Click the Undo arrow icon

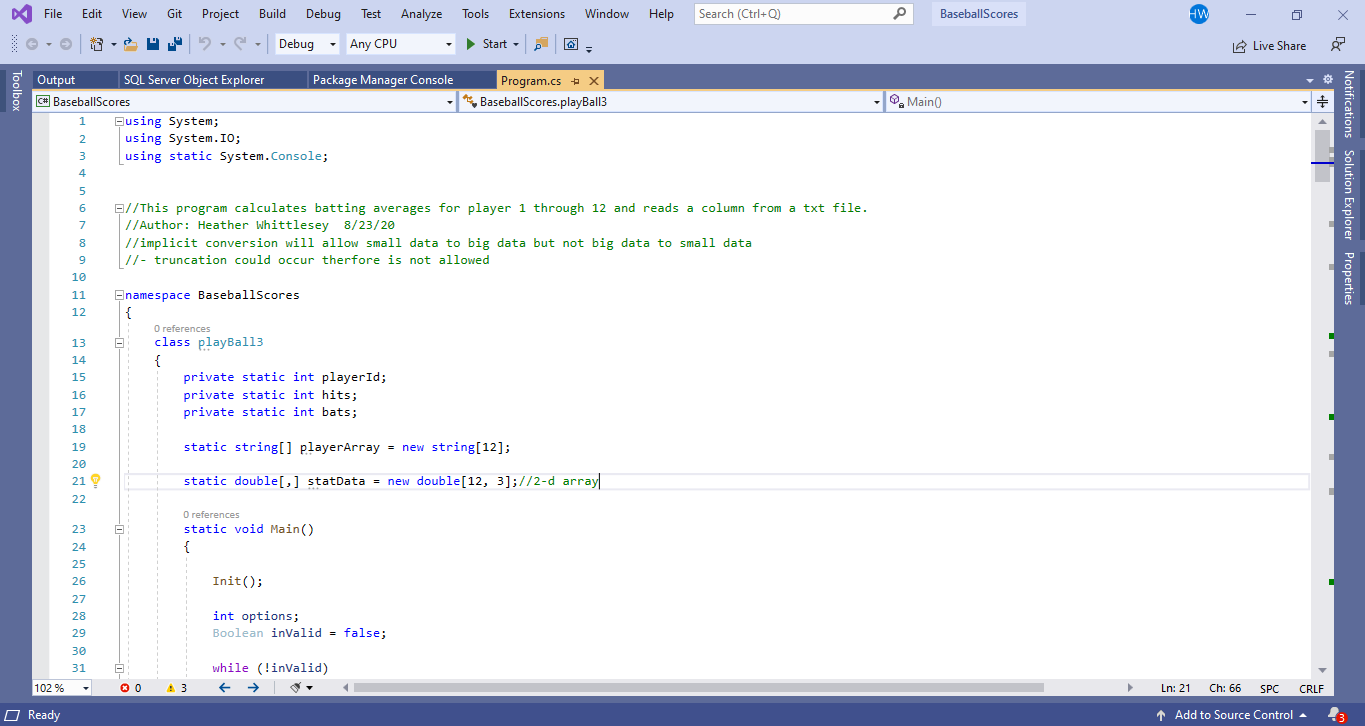[204, 44]
